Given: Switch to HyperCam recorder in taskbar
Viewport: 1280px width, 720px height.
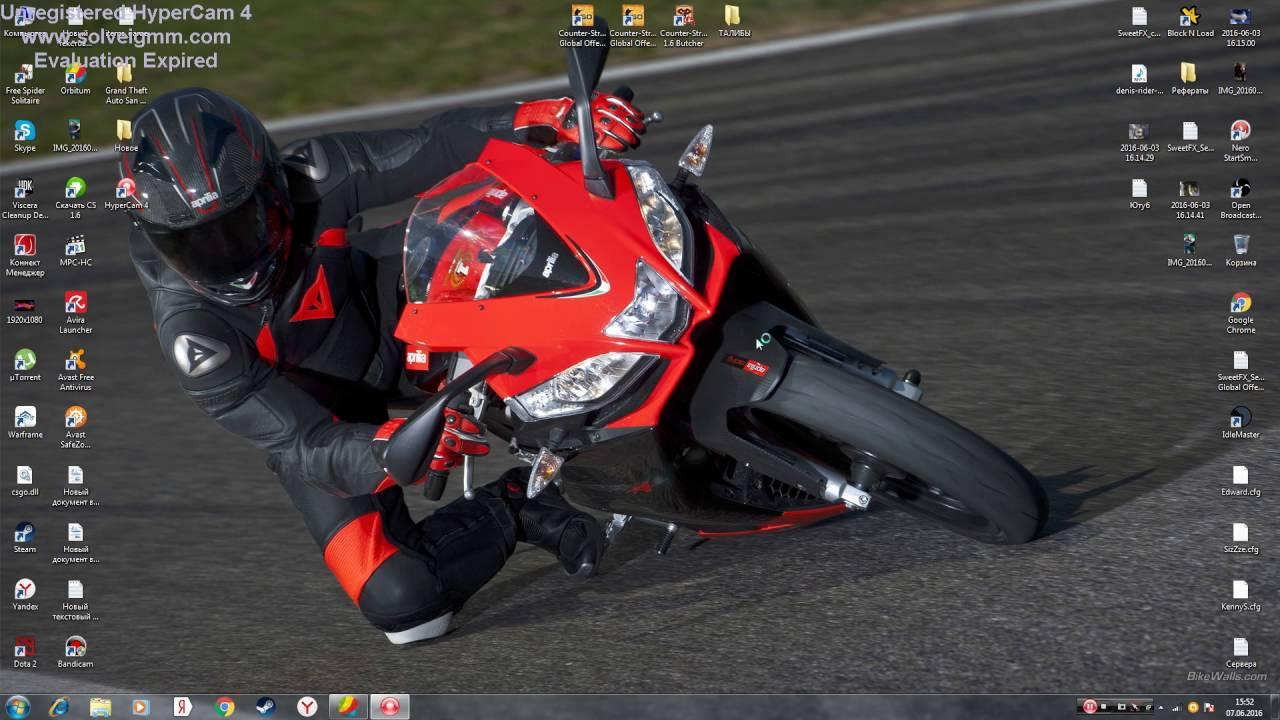Looking at the screenshot, I should pos(389,707).
